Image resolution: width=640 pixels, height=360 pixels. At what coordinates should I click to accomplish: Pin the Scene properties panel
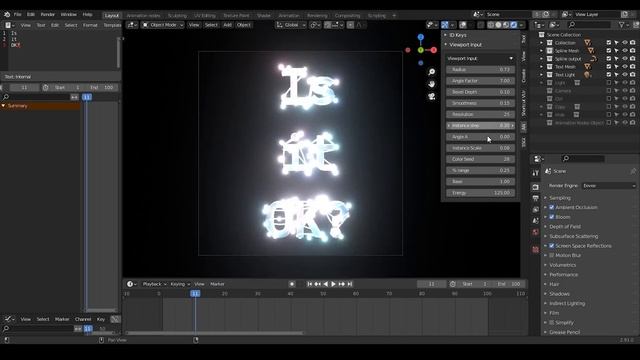(x=633, y=171)
